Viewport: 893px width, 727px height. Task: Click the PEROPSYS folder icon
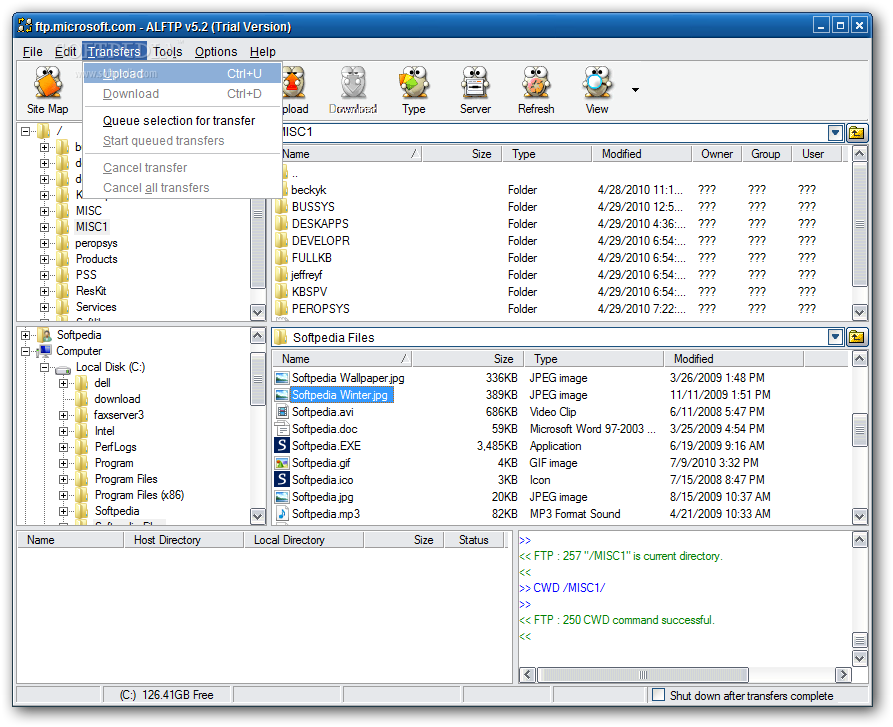point(282,309)
